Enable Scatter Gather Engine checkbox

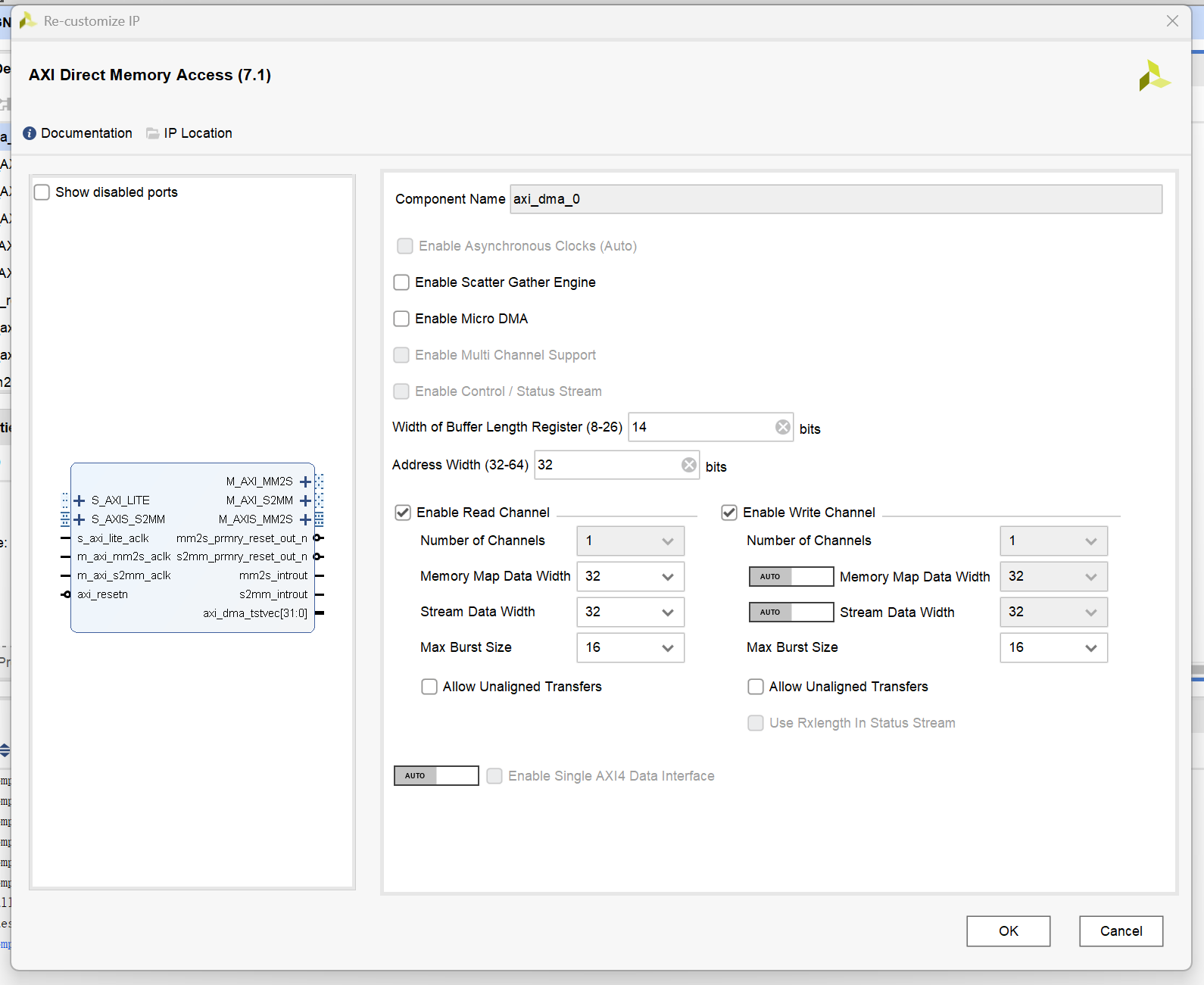tap(401, 282)
